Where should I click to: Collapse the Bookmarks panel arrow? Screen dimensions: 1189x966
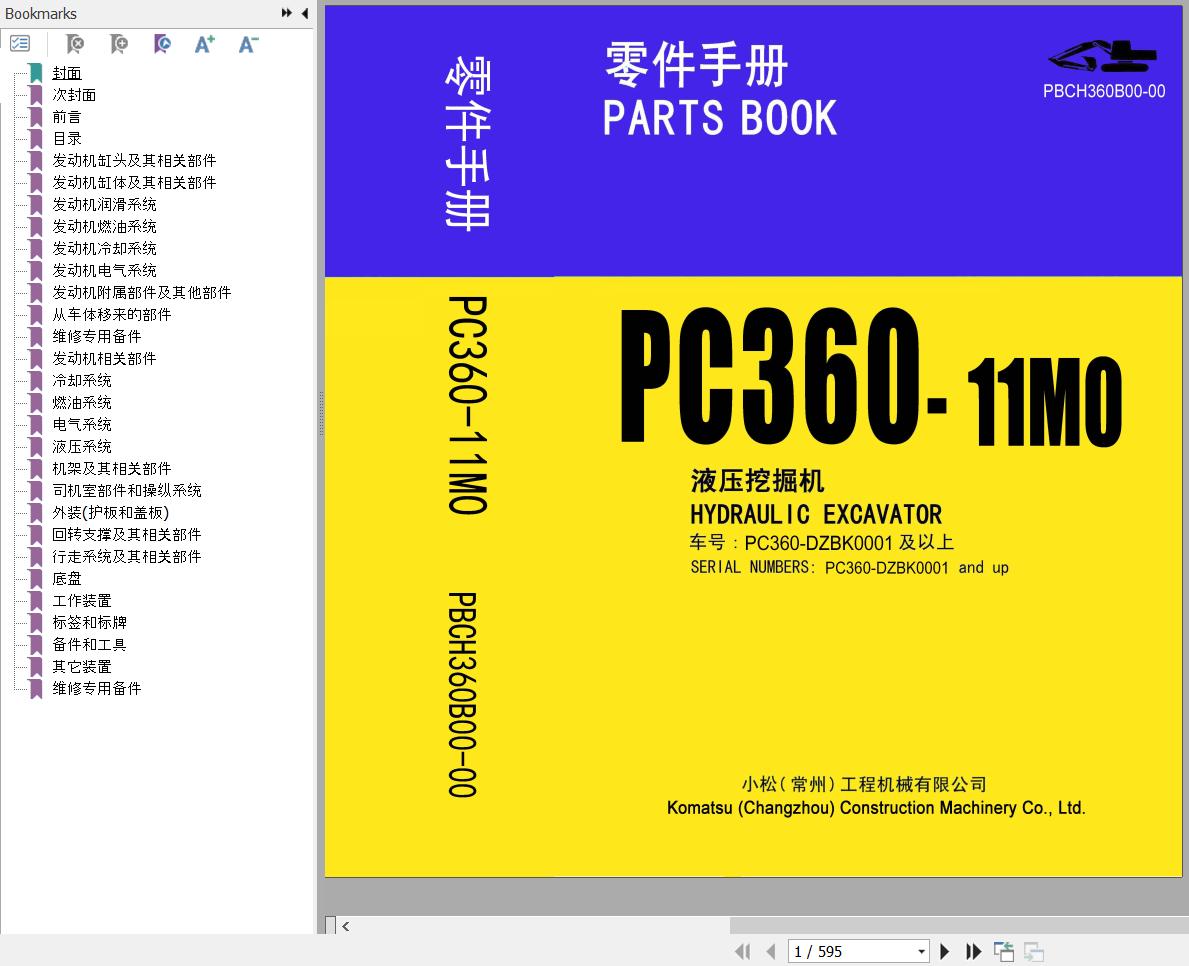305,13
